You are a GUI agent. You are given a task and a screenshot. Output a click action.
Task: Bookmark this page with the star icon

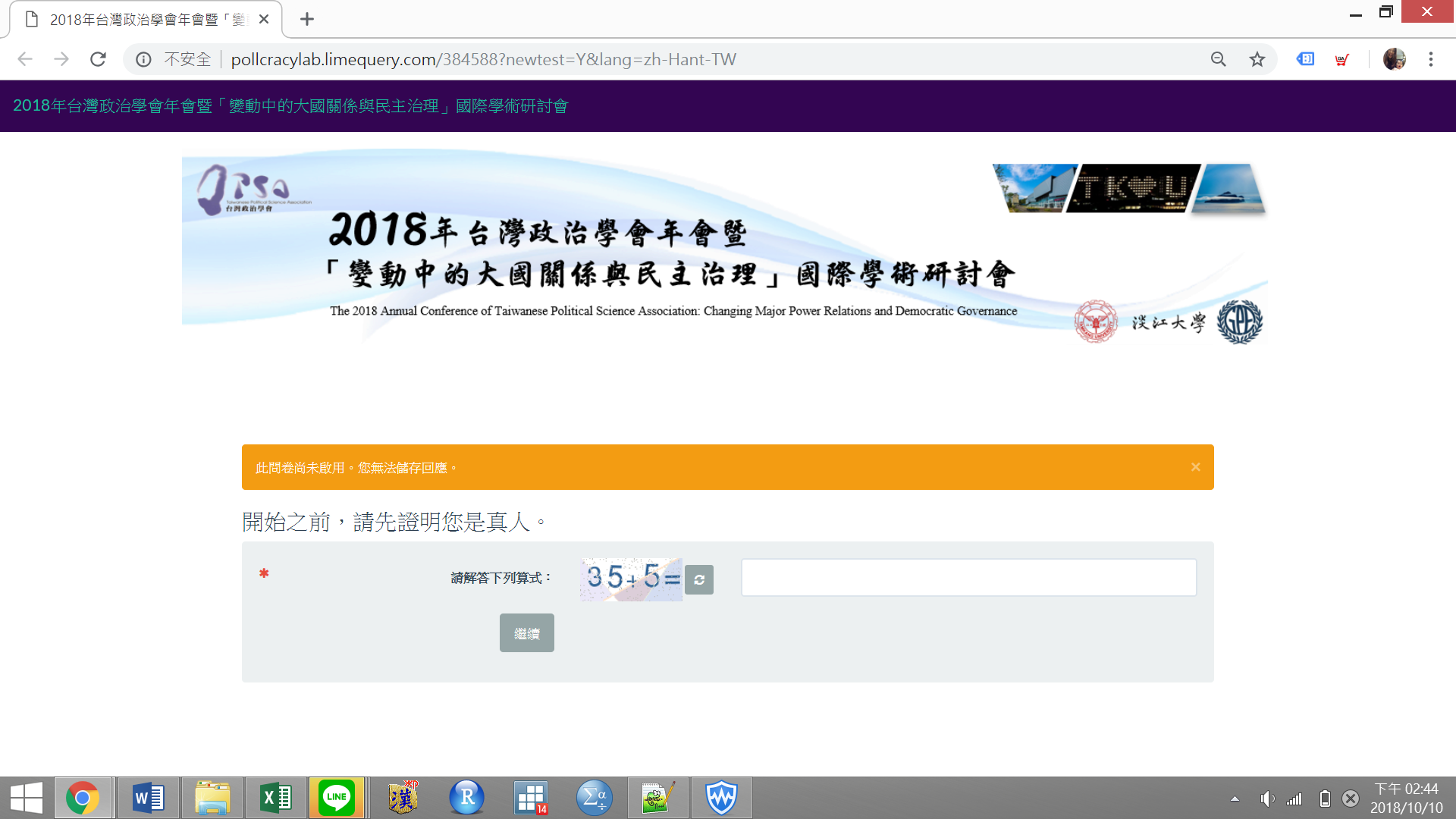tap(1257, 59)
